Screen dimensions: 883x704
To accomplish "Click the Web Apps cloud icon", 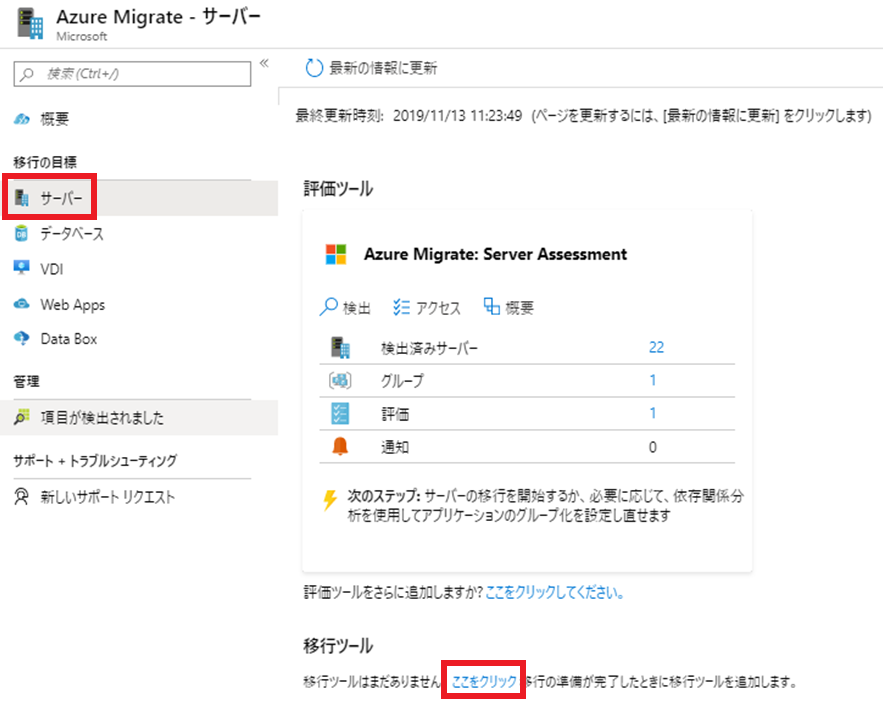I will click(x=21, y=304).
